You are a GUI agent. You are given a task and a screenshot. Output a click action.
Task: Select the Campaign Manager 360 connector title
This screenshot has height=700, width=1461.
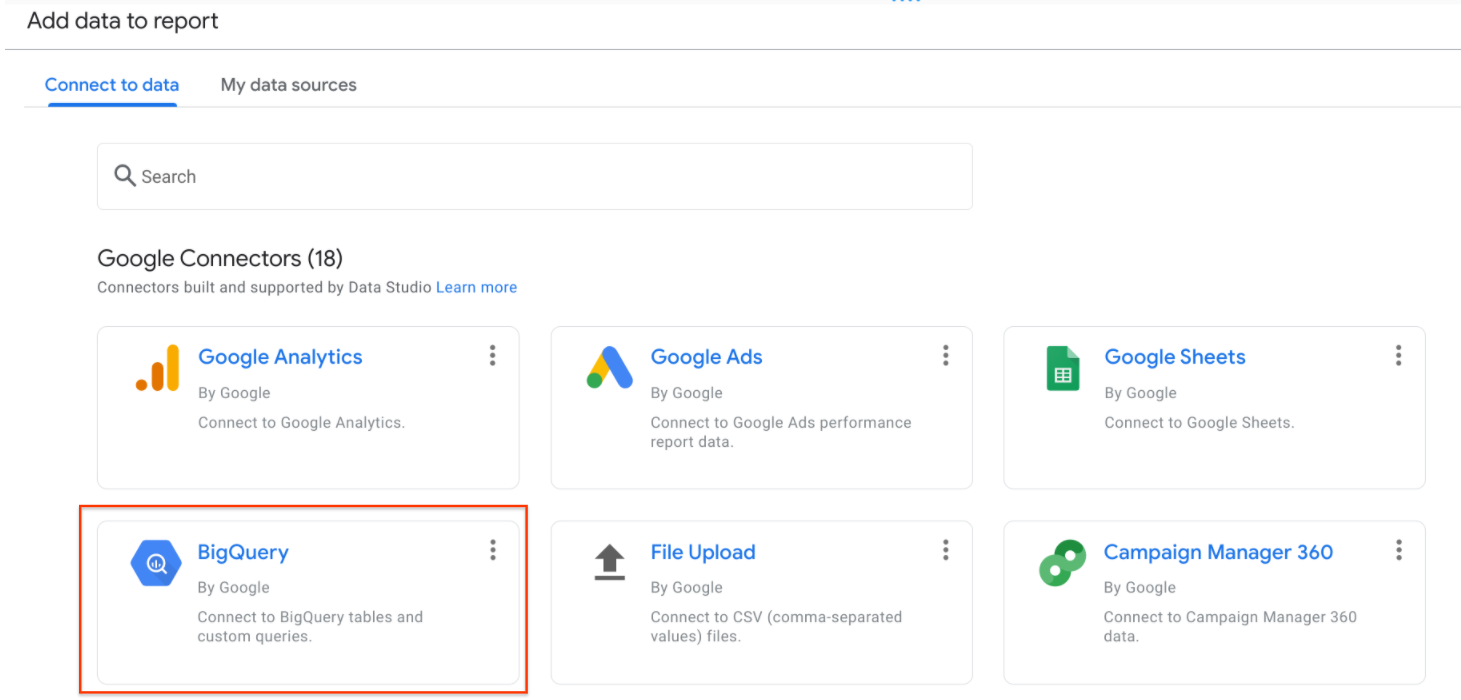1218,552
